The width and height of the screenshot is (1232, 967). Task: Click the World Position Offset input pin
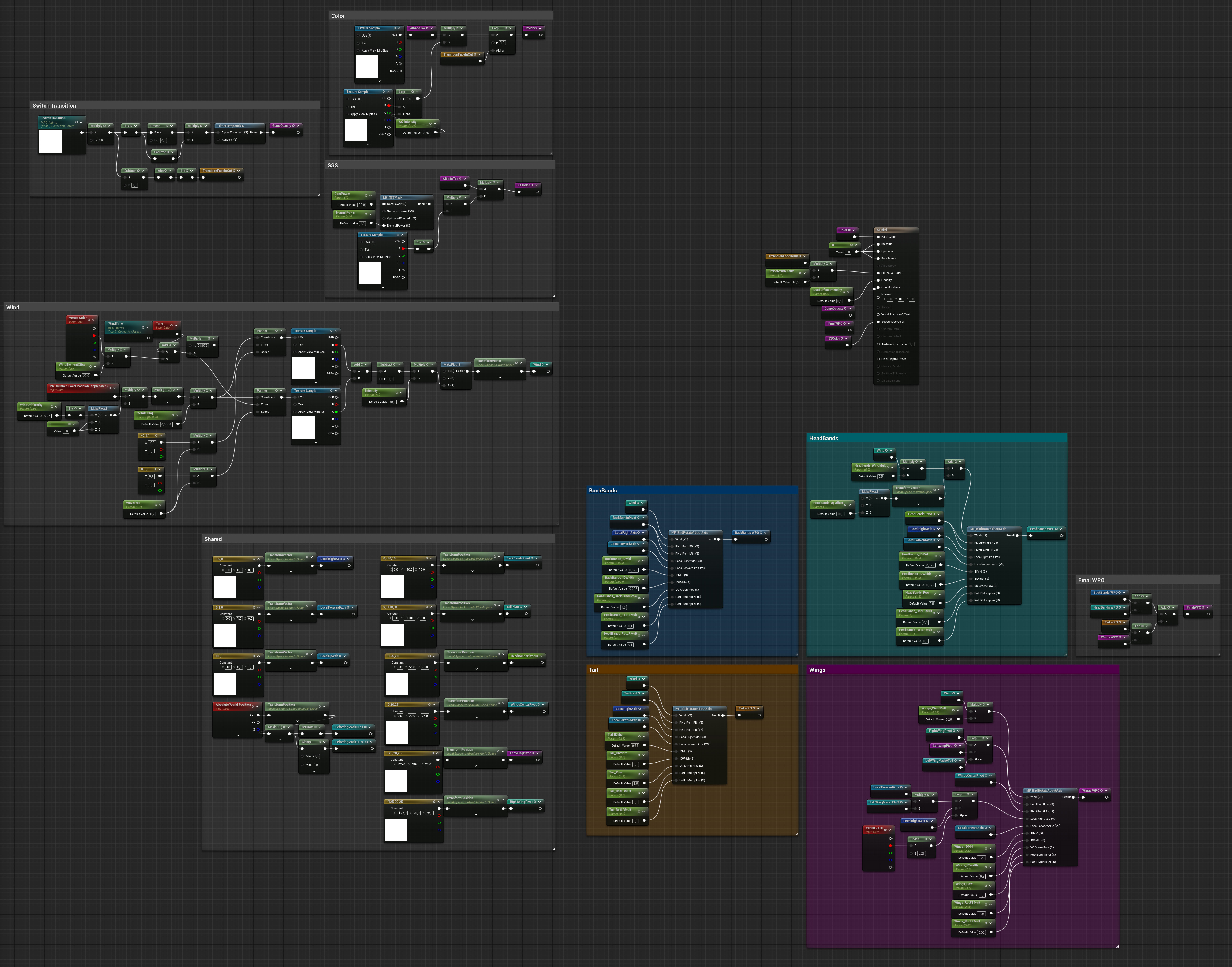click(x=878, y=314)
